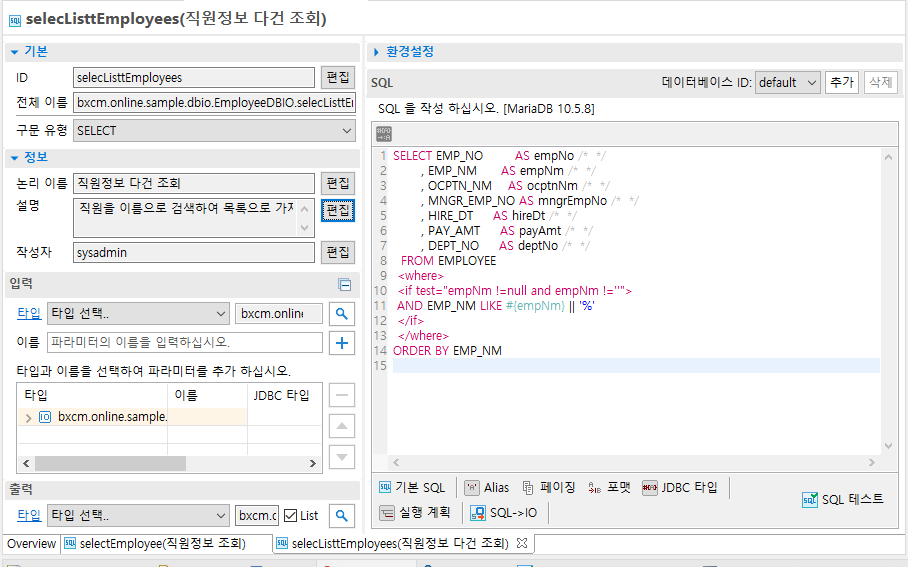
Task: Switch to selectEmployee(직원정보 조회) tab
Action: click(x=163, y=544)
